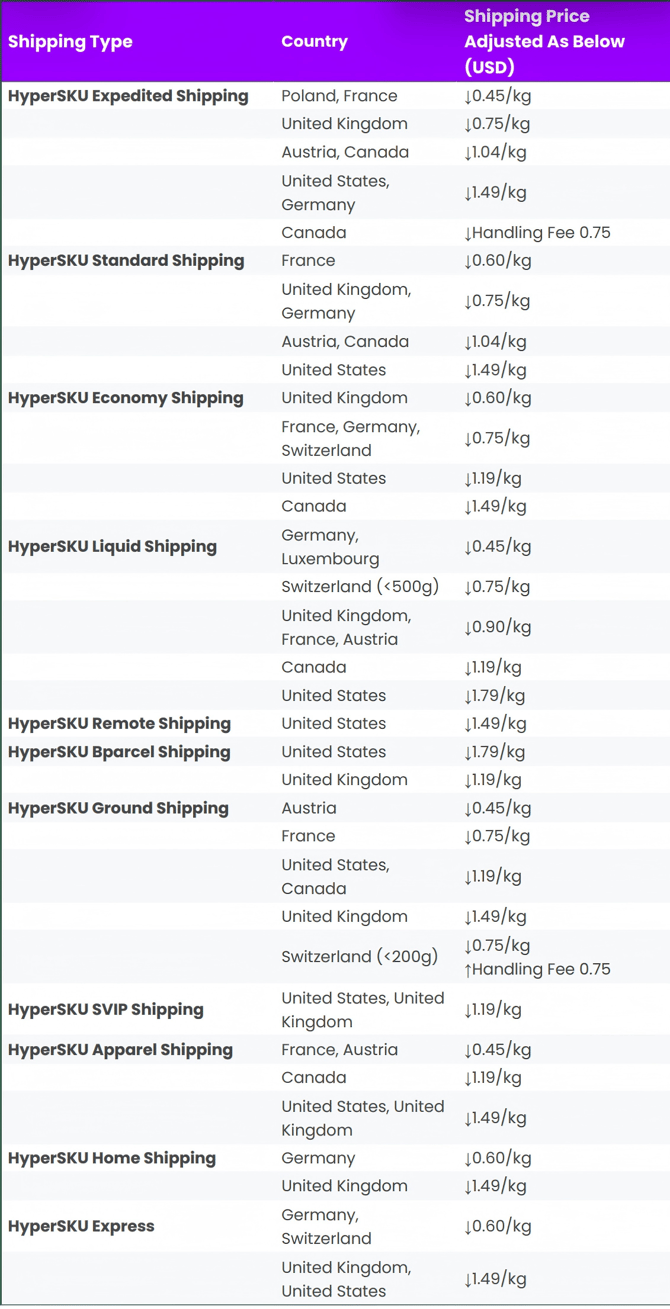Select the Shipping Price Adjusted column header
This screenshot has height=1309, width=670.
pyautogui.click(x=544, y=42)
